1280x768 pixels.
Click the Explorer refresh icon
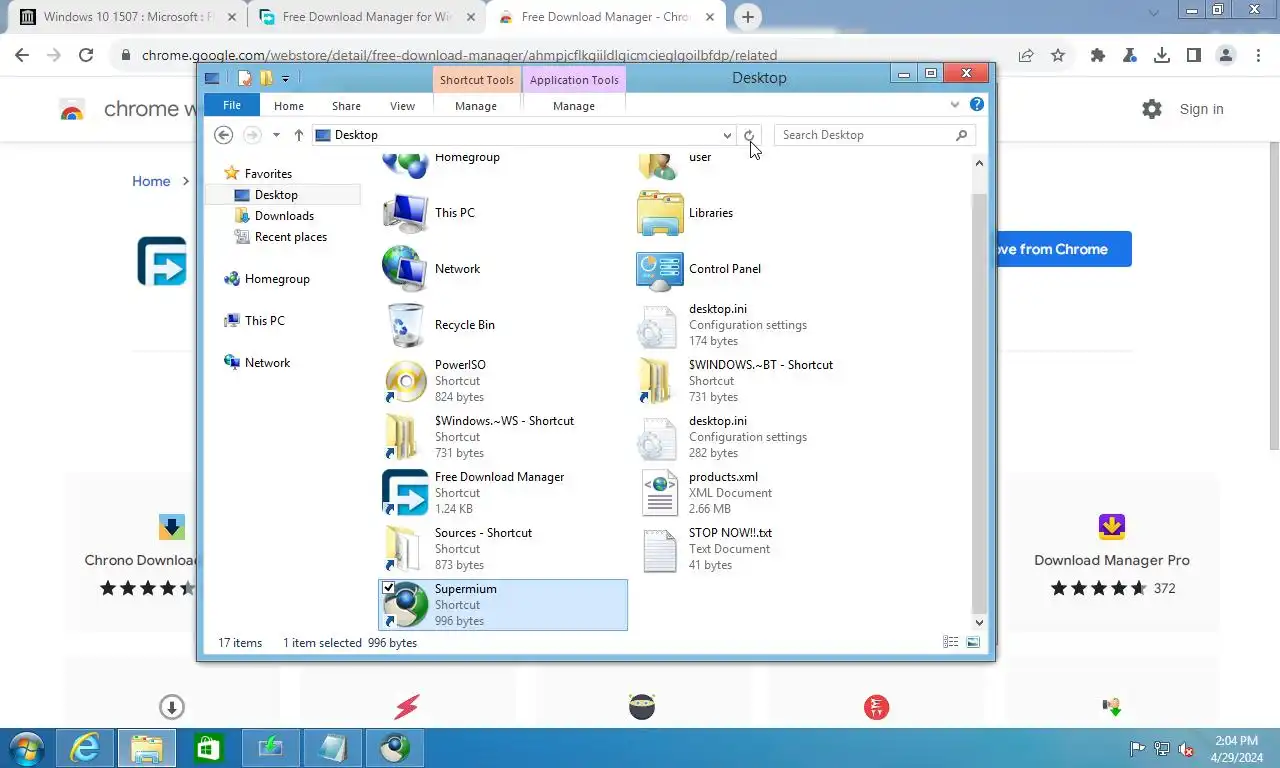pyautogui.click(x=749, y=135)
